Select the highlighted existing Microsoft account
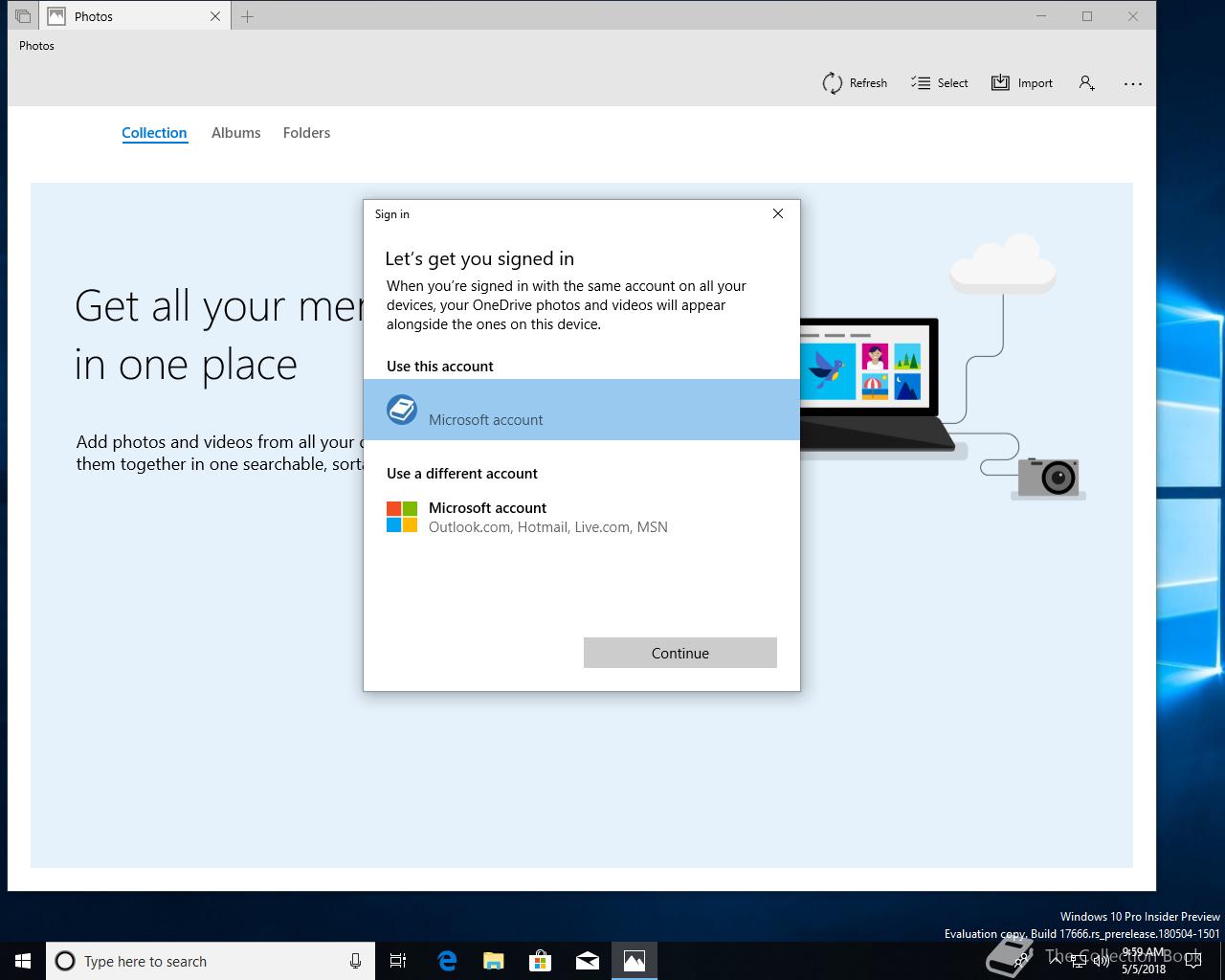 tap(582, 410)
